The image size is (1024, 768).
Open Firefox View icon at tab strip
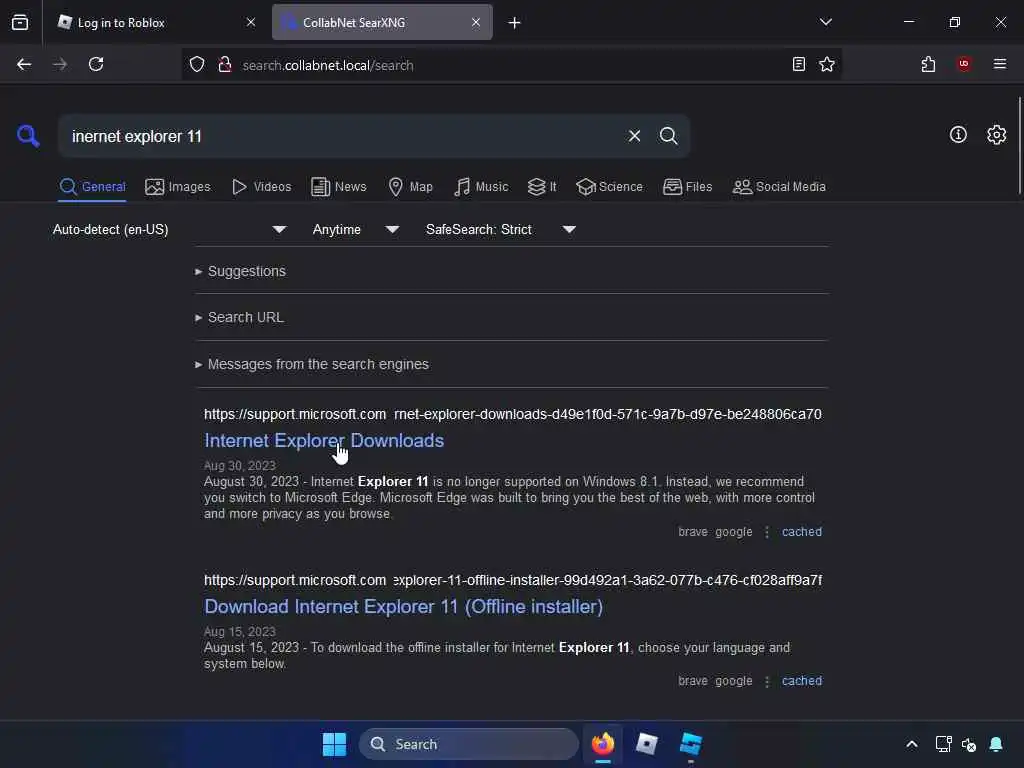point(20,22)
